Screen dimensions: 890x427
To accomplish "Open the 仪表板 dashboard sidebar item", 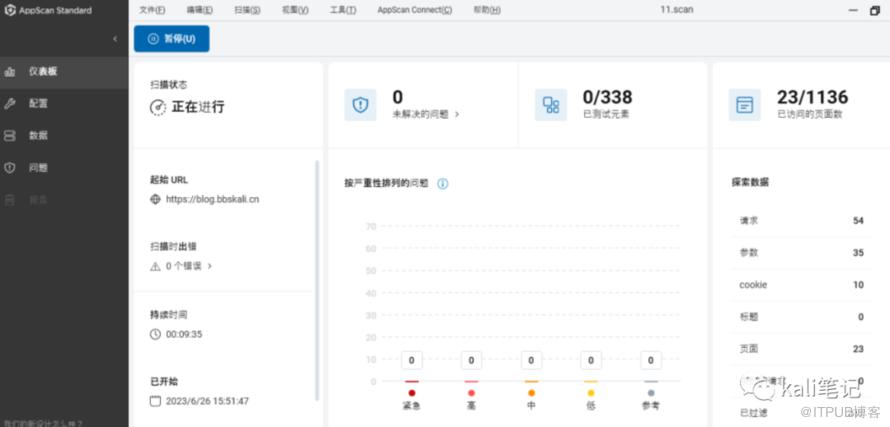I will pyautogui.click(x=64, y=72).
